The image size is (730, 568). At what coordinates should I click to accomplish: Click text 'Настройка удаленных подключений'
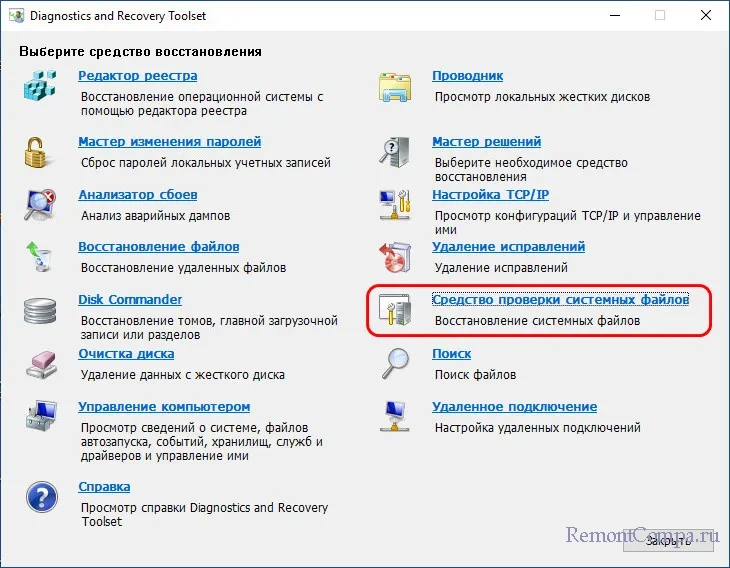click(538, 428)
